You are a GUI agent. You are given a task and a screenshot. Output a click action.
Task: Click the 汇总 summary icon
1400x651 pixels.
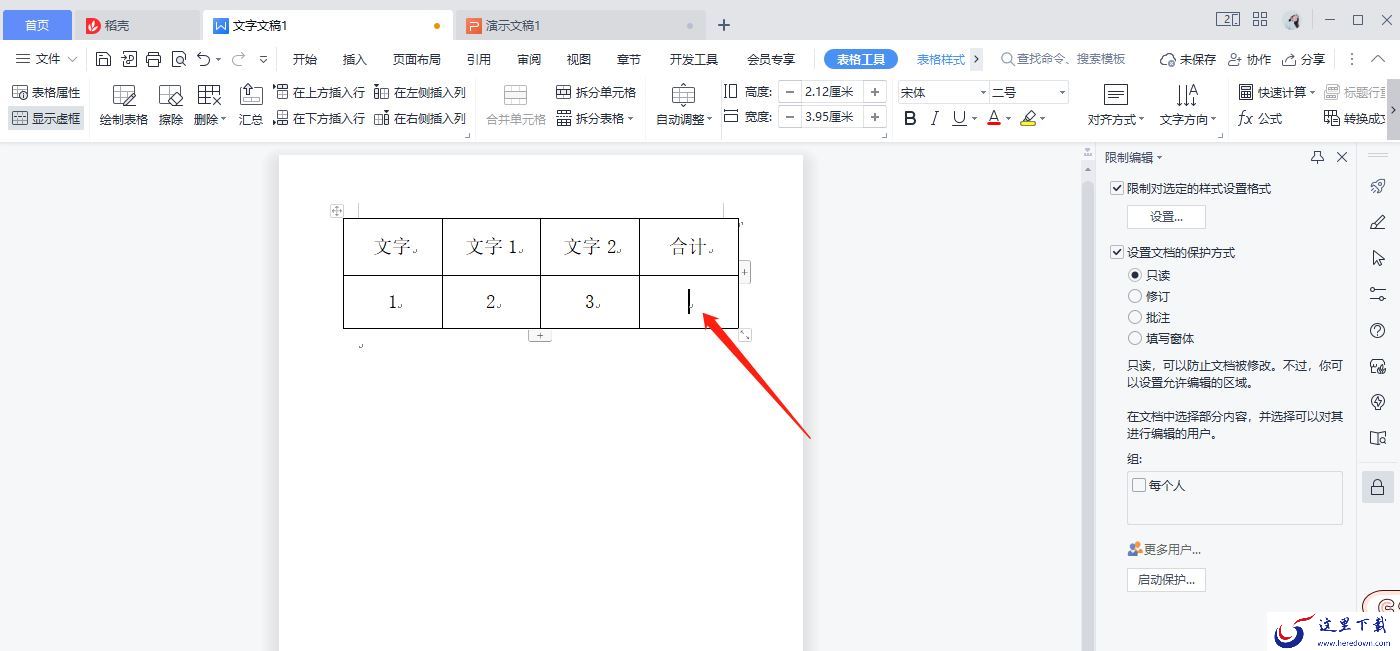pyautogui.click(x=251, y=105)
